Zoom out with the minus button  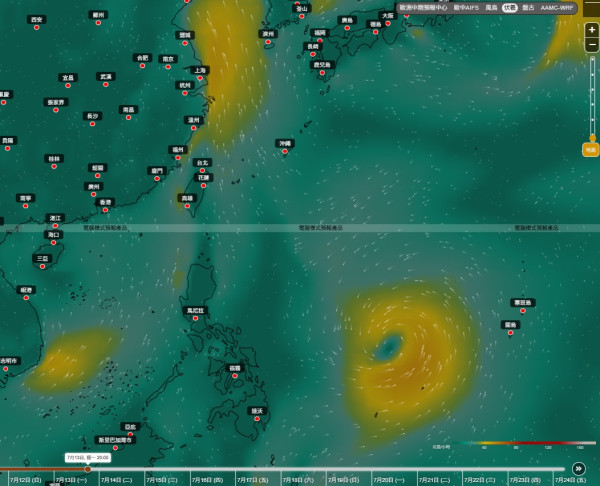point(592,45)
